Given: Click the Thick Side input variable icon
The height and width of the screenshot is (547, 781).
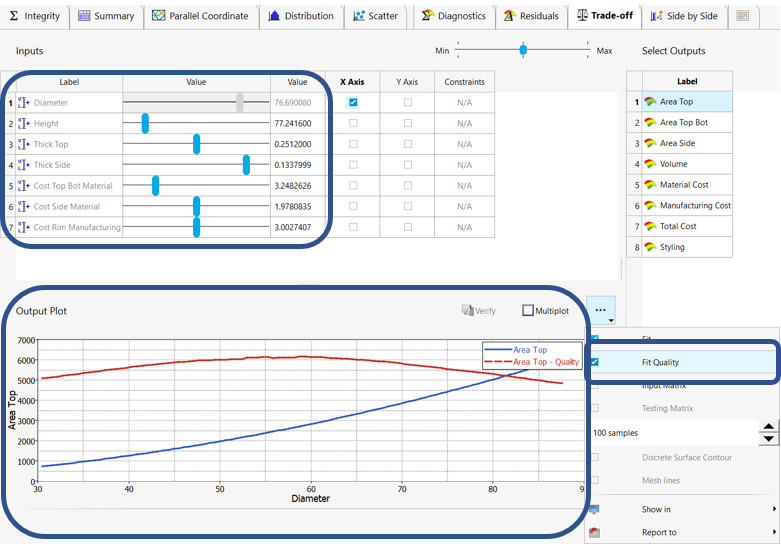Looking at the screenshot, I should tap(24, 165).
